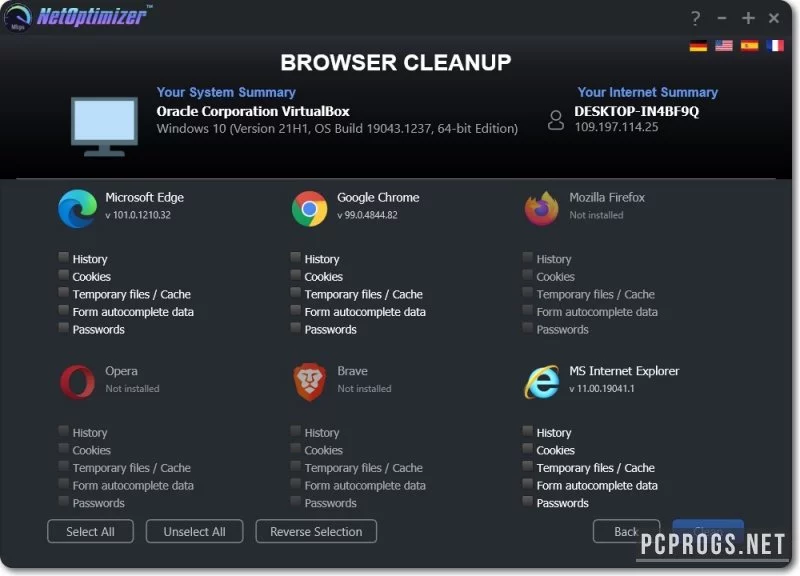Screen dimensions: 800x576
Task: Switch language with the Spanish flag
Action: point(749,46)
